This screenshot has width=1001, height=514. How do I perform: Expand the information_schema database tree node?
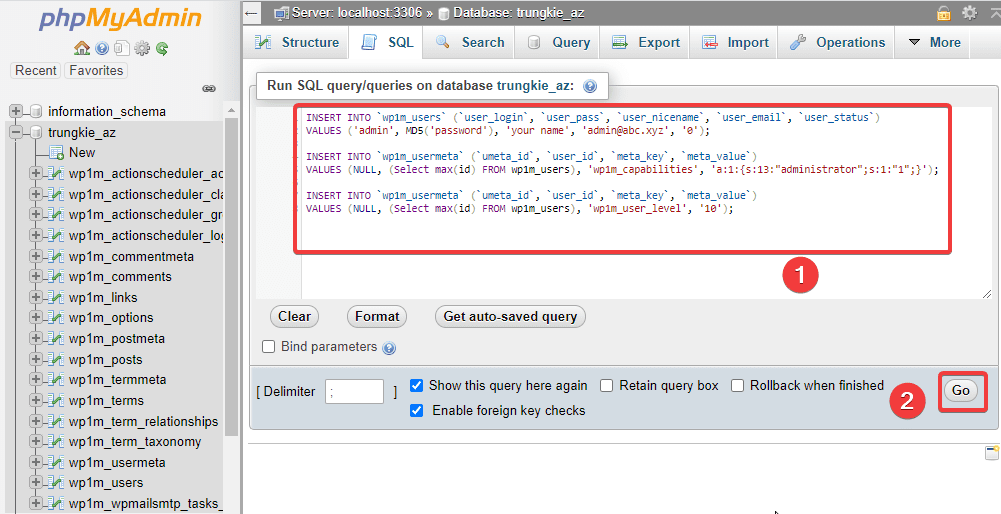(16, 111)
